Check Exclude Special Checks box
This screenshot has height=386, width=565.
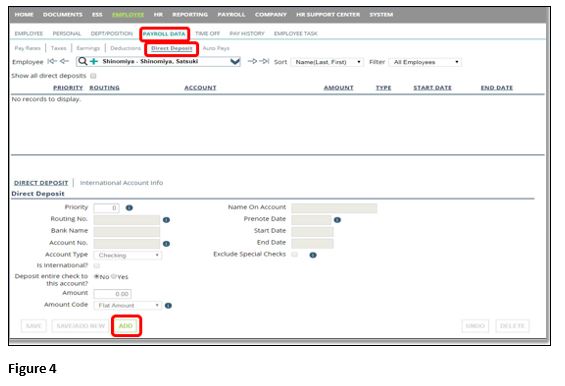click(295, 254)
